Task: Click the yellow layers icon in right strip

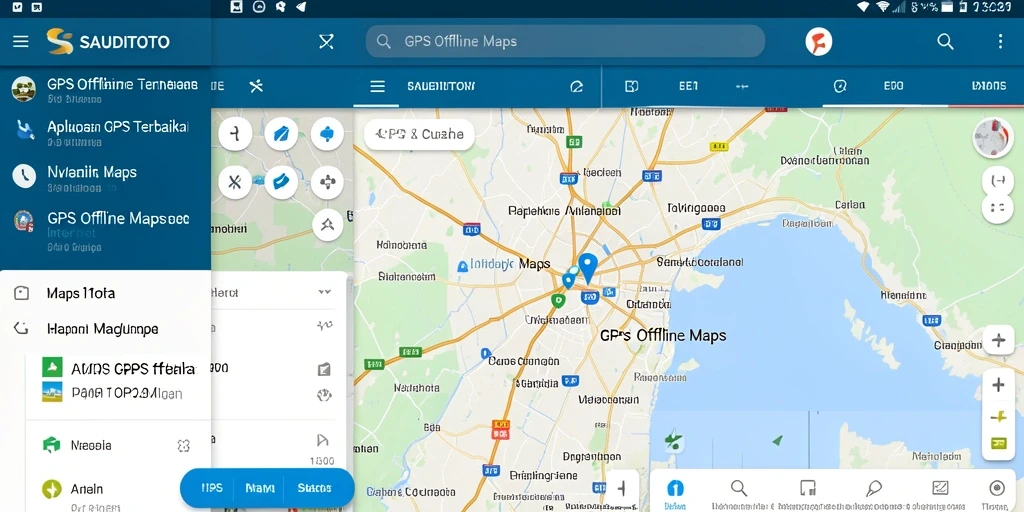Action: 998,443
